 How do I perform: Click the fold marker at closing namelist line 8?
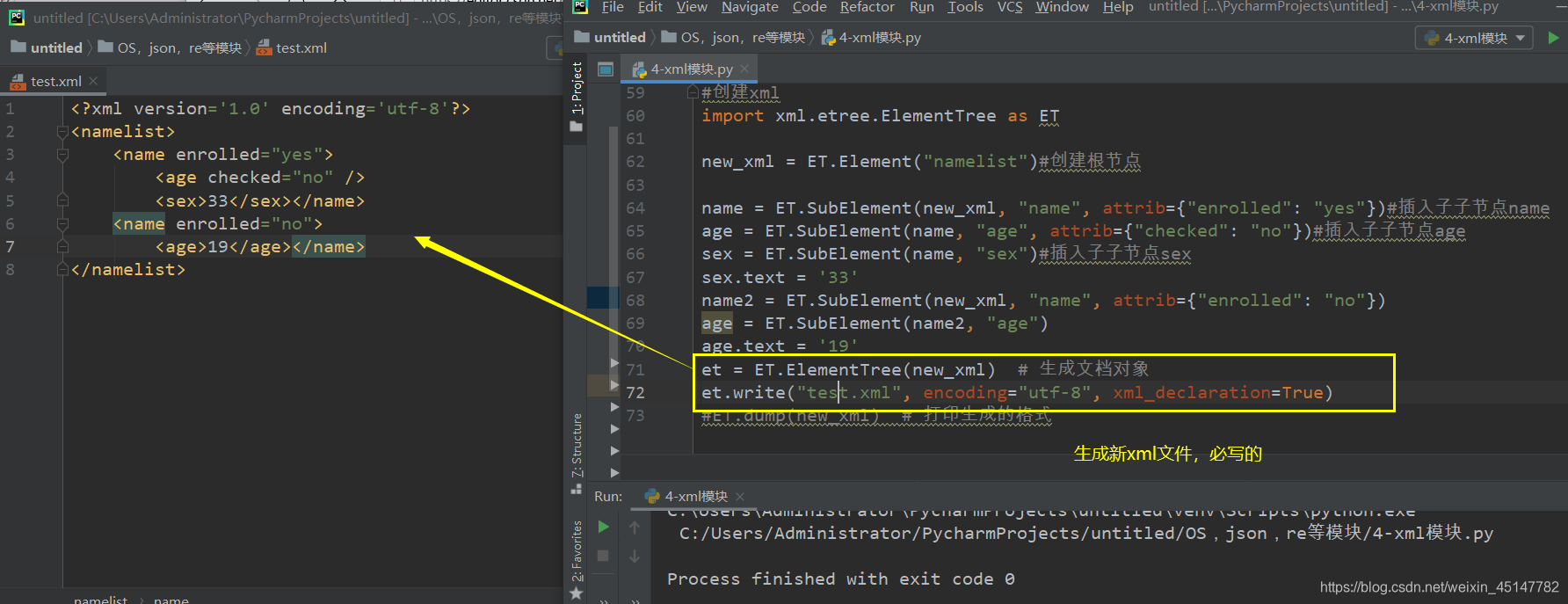pos(62,270)
